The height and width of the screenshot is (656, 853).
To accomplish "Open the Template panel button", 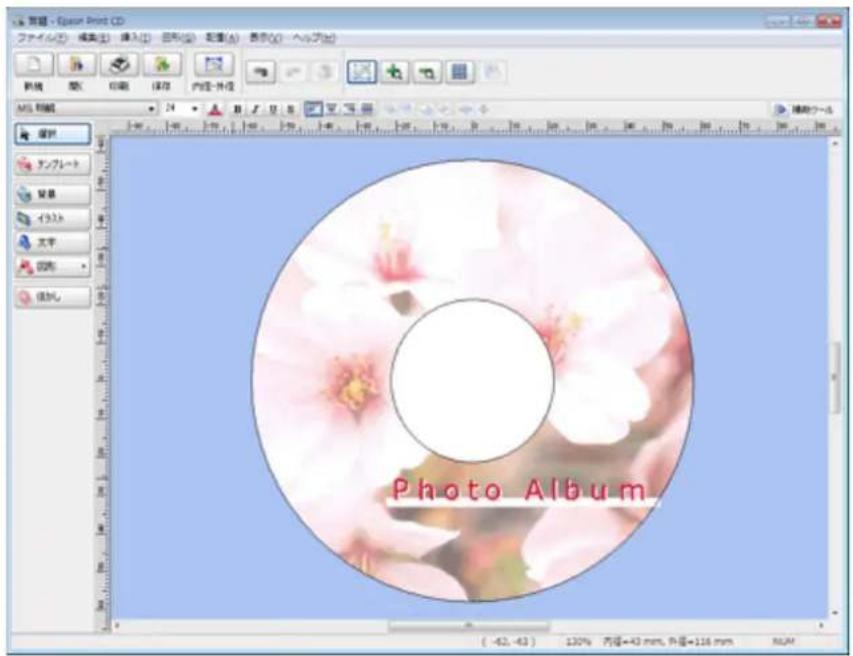I will 48,163.
